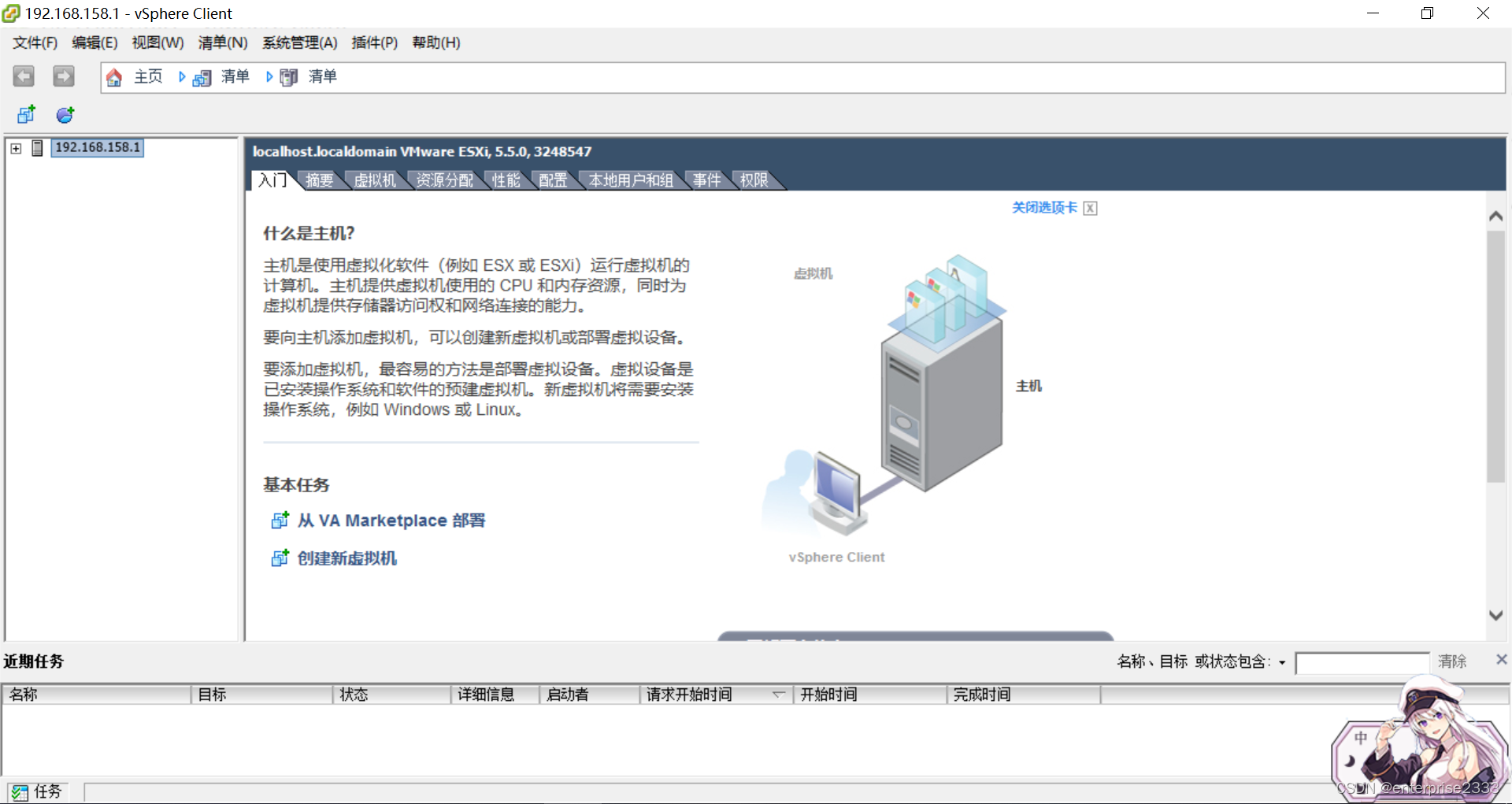Switch to the 本地用户和组 tab
This screenshot has width=1512, height=804.
[631, 180]
